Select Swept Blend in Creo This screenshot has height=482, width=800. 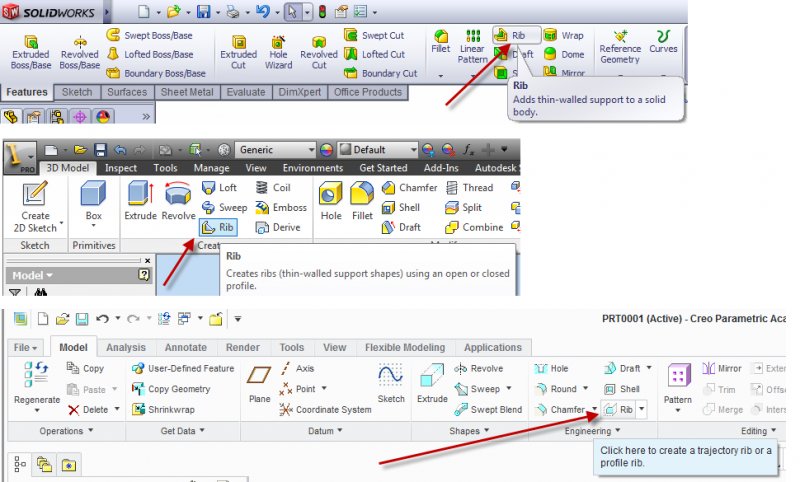point(488,410)
